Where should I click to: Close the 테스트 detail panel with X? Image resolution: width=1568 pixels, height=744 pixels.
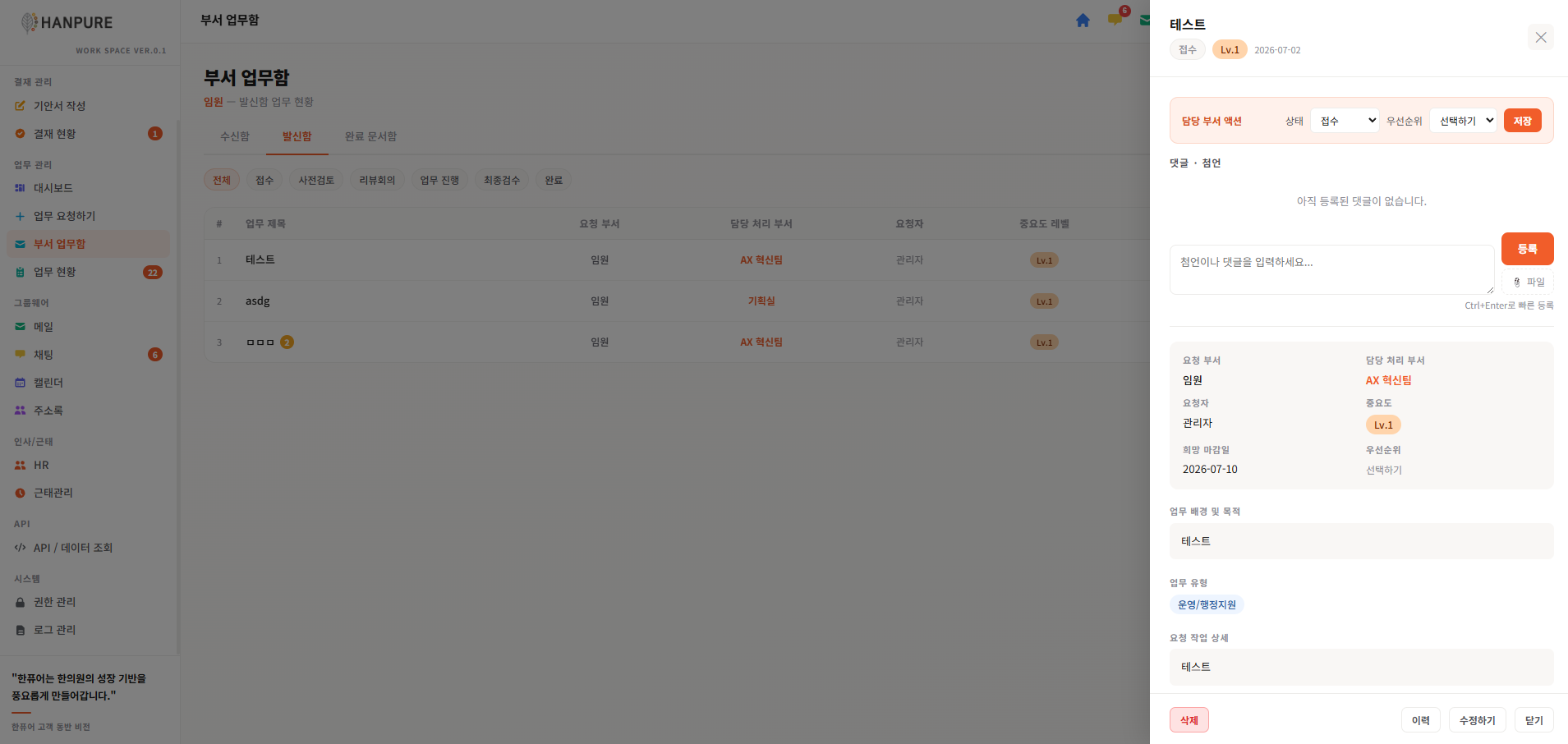point(1541,38)
